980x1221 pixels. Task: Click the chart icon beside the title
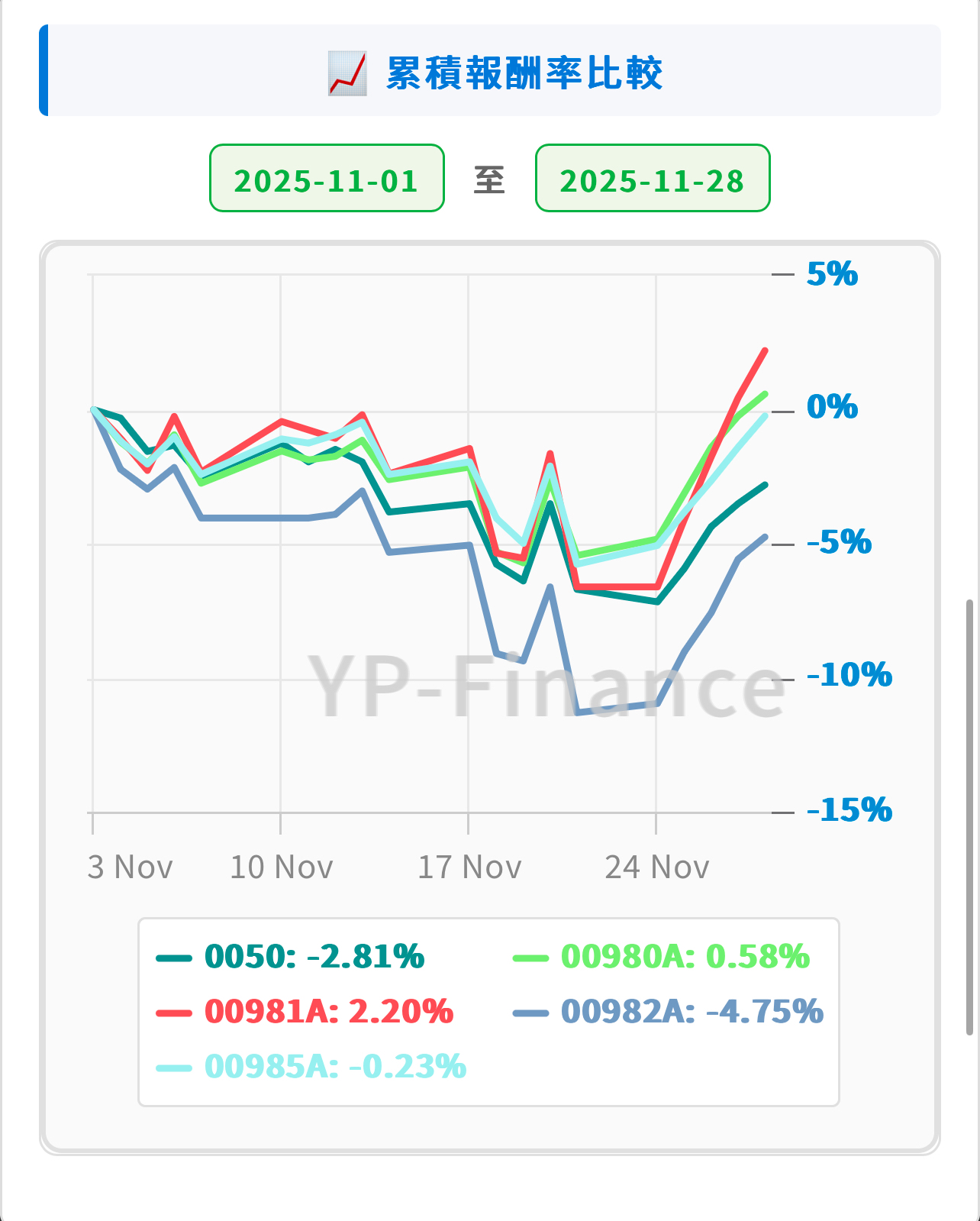pyautogui.click(x=347, y=73)
